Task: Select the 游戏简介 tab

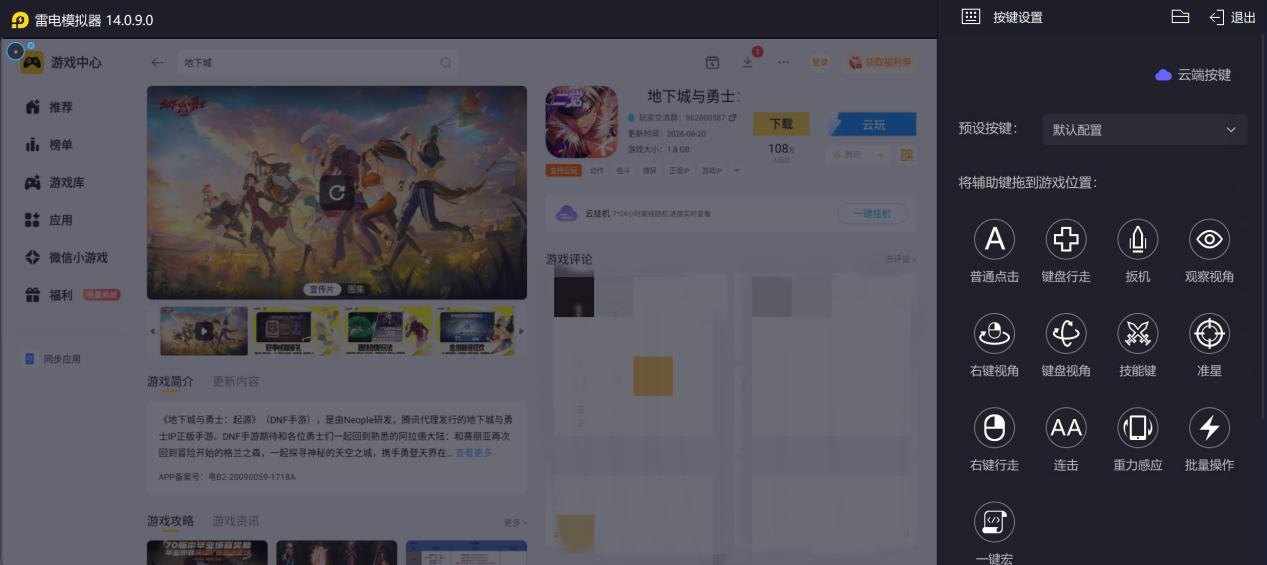Action: [170, 382]
